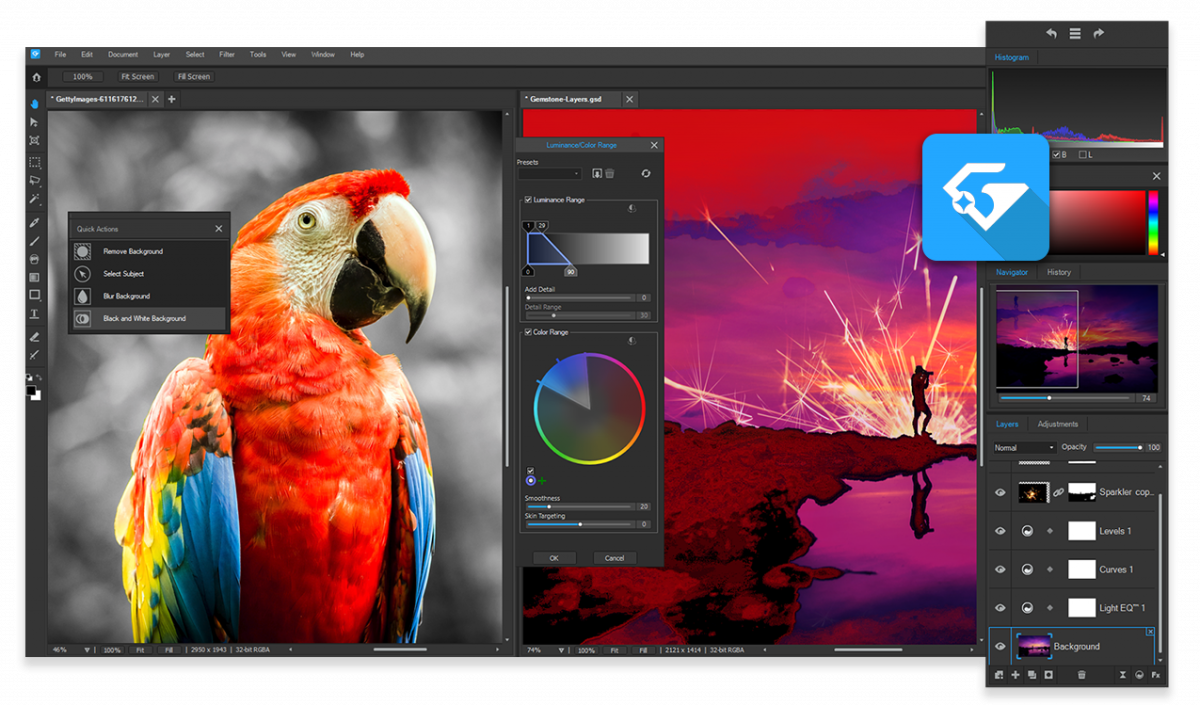Select the Hand pan tool
1200x706 pixels.
(34, 103)
